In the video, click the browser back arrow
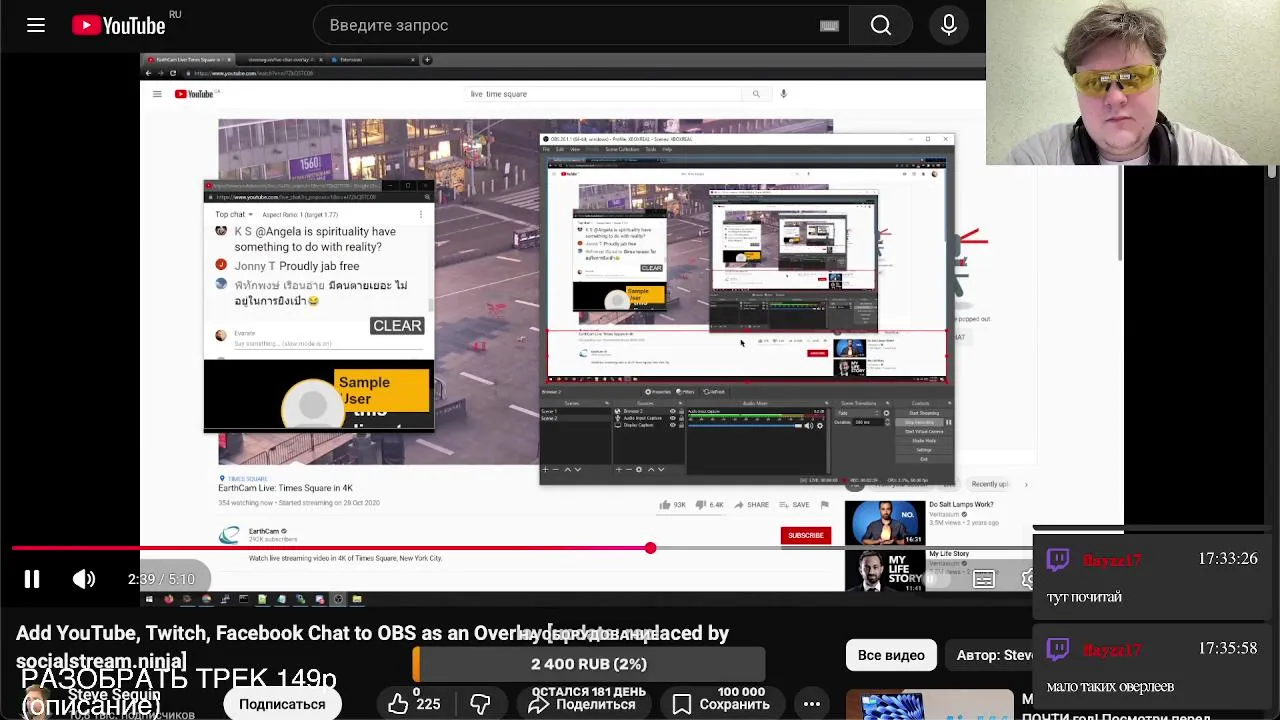The width and height of the screenshot is (1280, 720). coord(149,73)
